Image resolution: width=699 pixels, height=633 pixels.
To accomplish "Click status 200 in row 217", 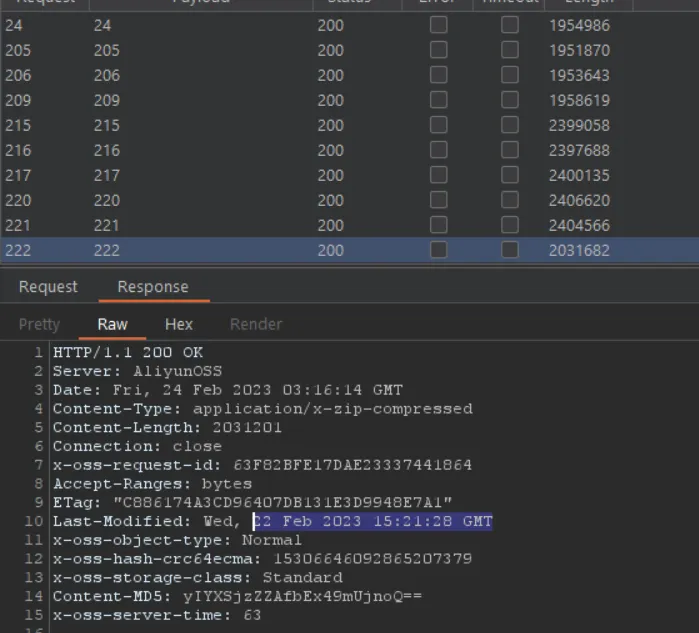I will pyautogui.click(x=330, y=175).
